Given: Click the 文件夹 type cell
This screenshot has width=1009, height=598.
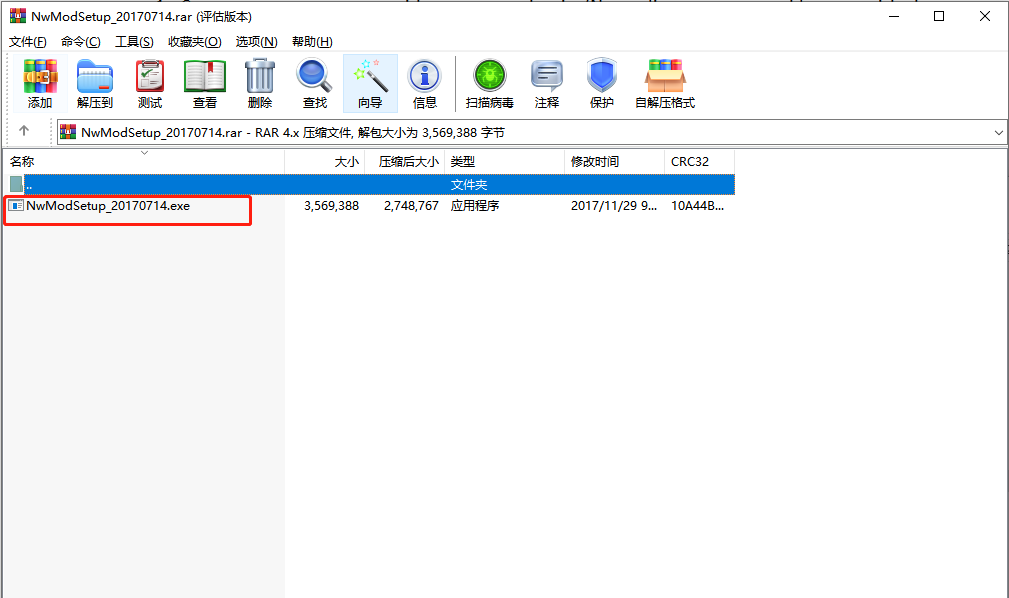Looking at the screenshot, I should tap(468, 185).
